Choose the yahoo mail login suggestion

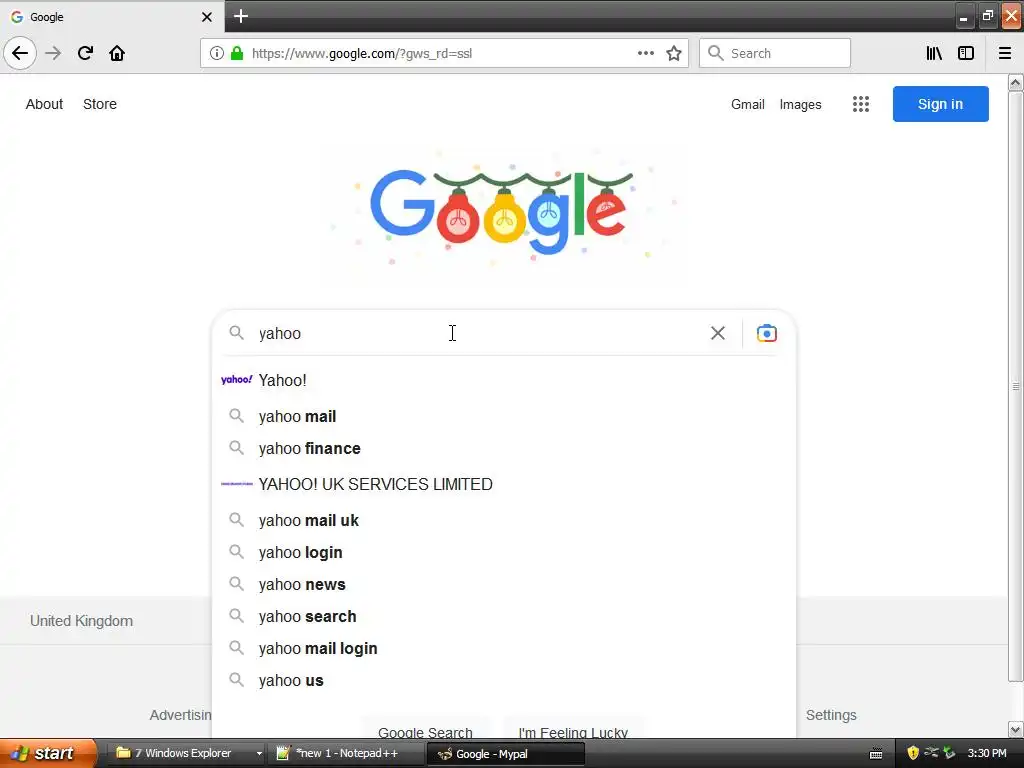click(504, 648)
